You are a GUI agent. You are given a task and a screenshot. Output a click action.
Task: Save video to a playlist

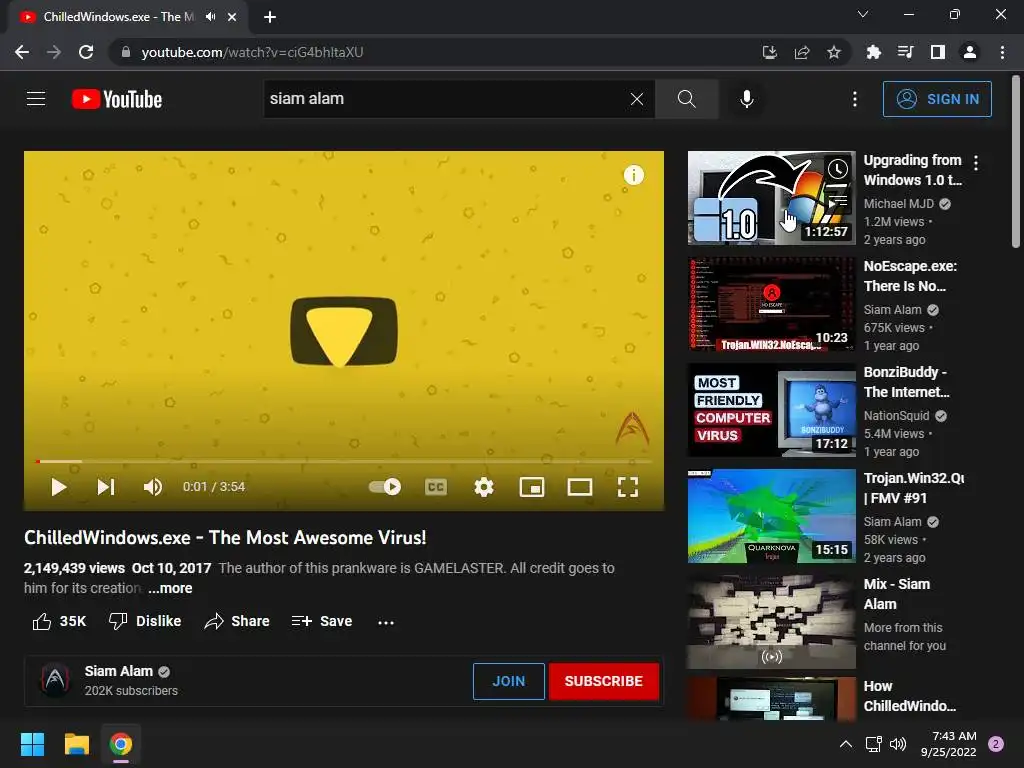pyautogui.click(x=322, y=621)
